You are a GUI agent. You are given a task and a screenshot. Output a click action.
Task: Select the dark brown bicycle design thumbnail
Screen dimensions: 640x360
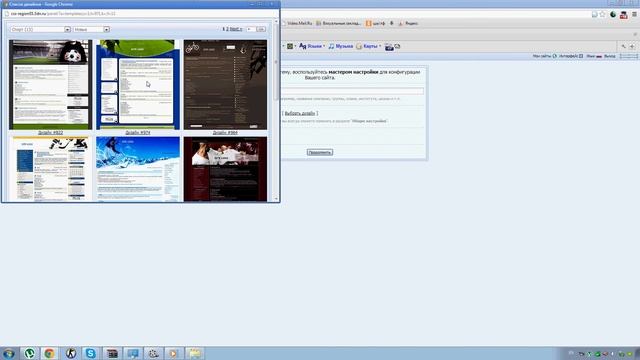[225, 84]
